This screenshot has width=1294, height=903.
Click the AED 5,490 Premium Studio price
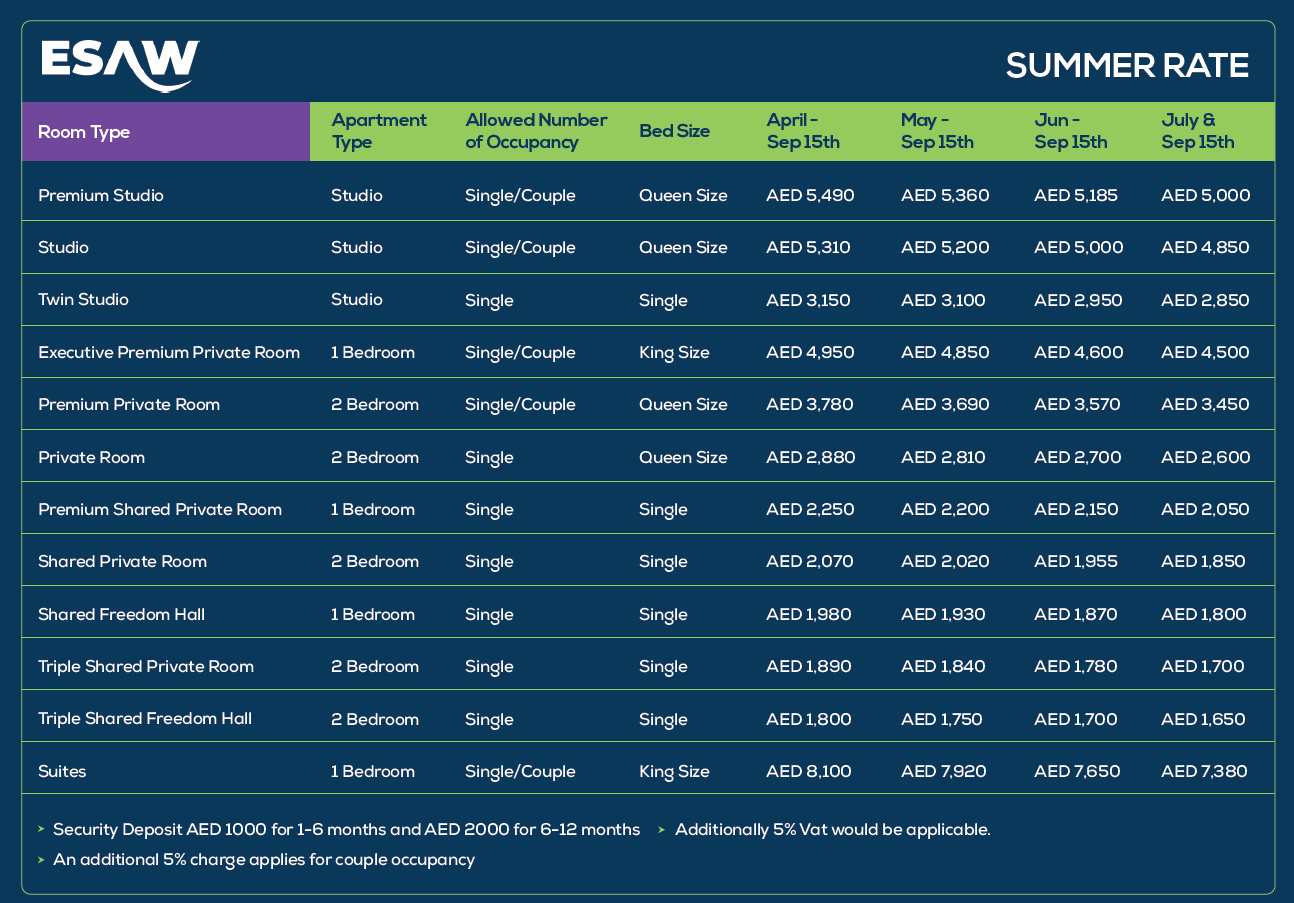pyautogui.click(x=810, y=195)
